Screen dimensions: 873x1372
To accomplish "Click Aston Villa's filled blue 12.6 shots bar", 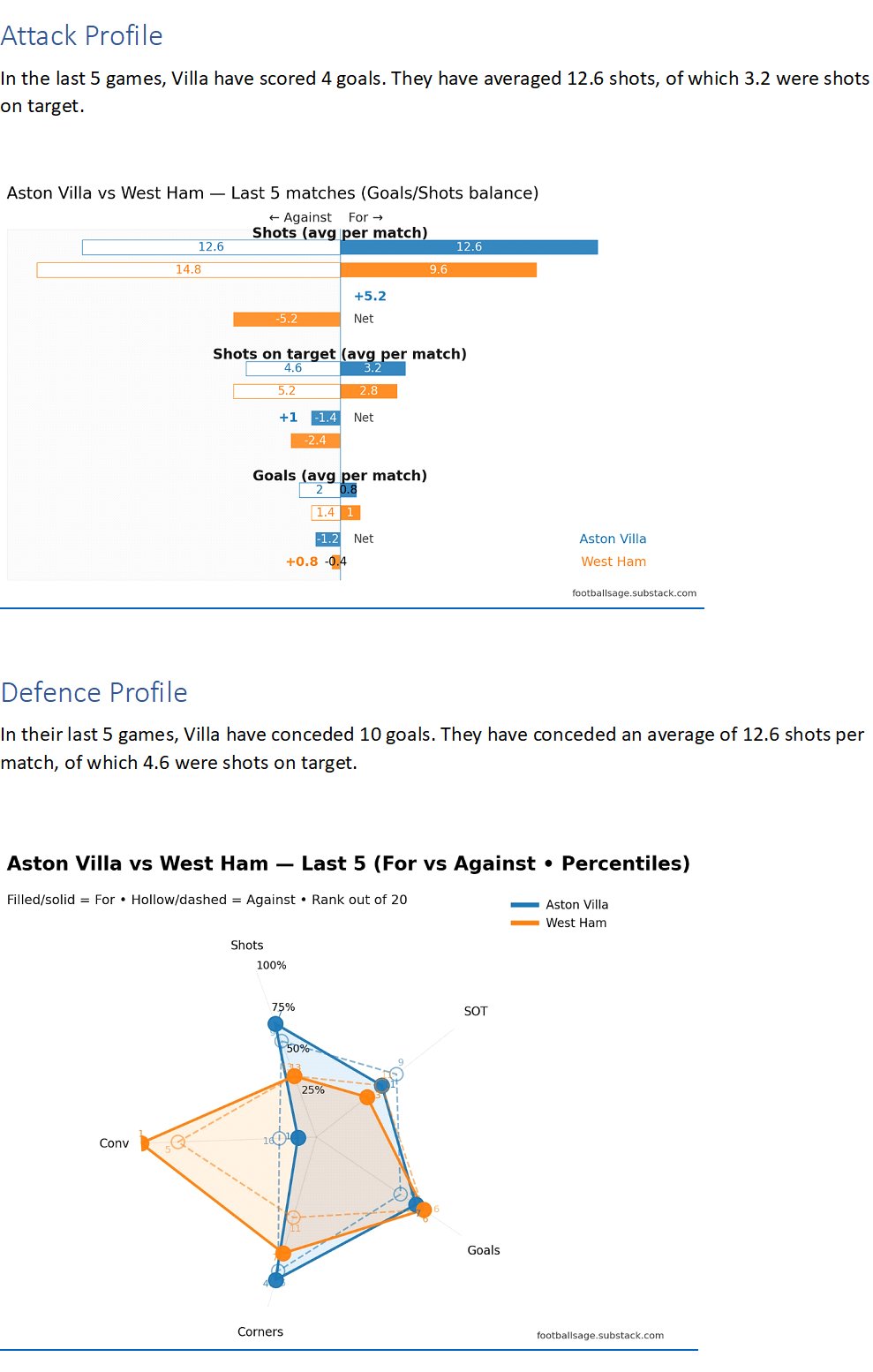I will (x=469, y=247).
